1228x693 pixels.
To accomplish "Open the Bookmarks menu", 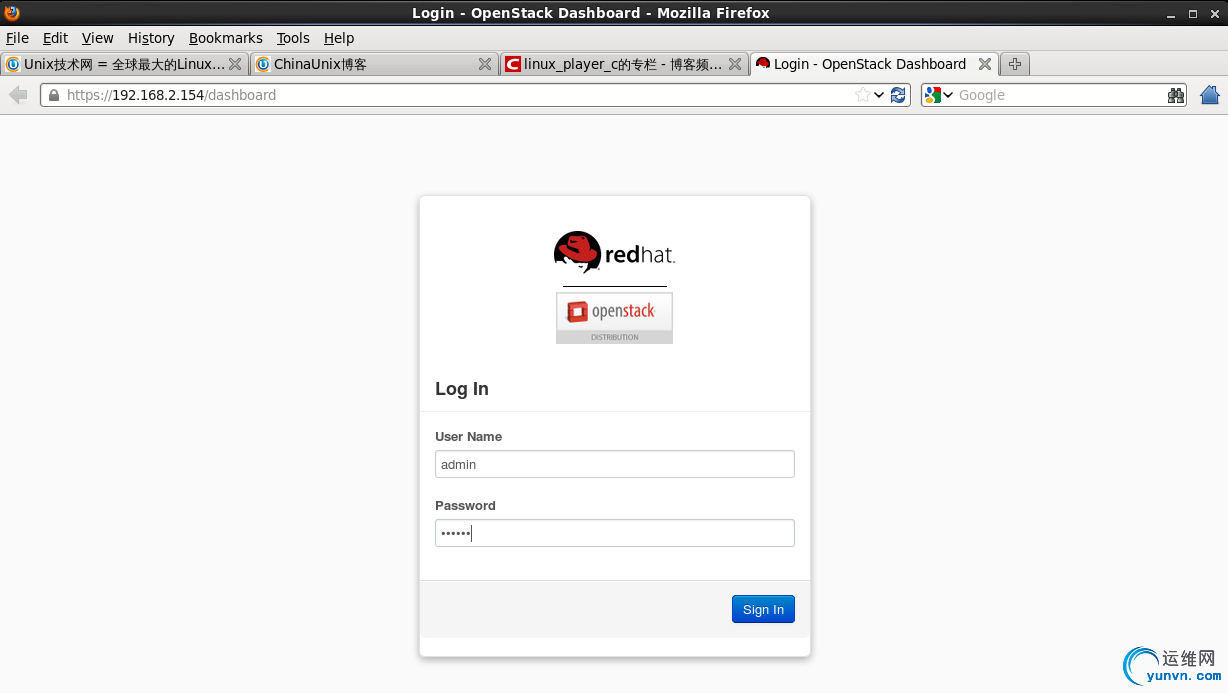I will (226, 38).
